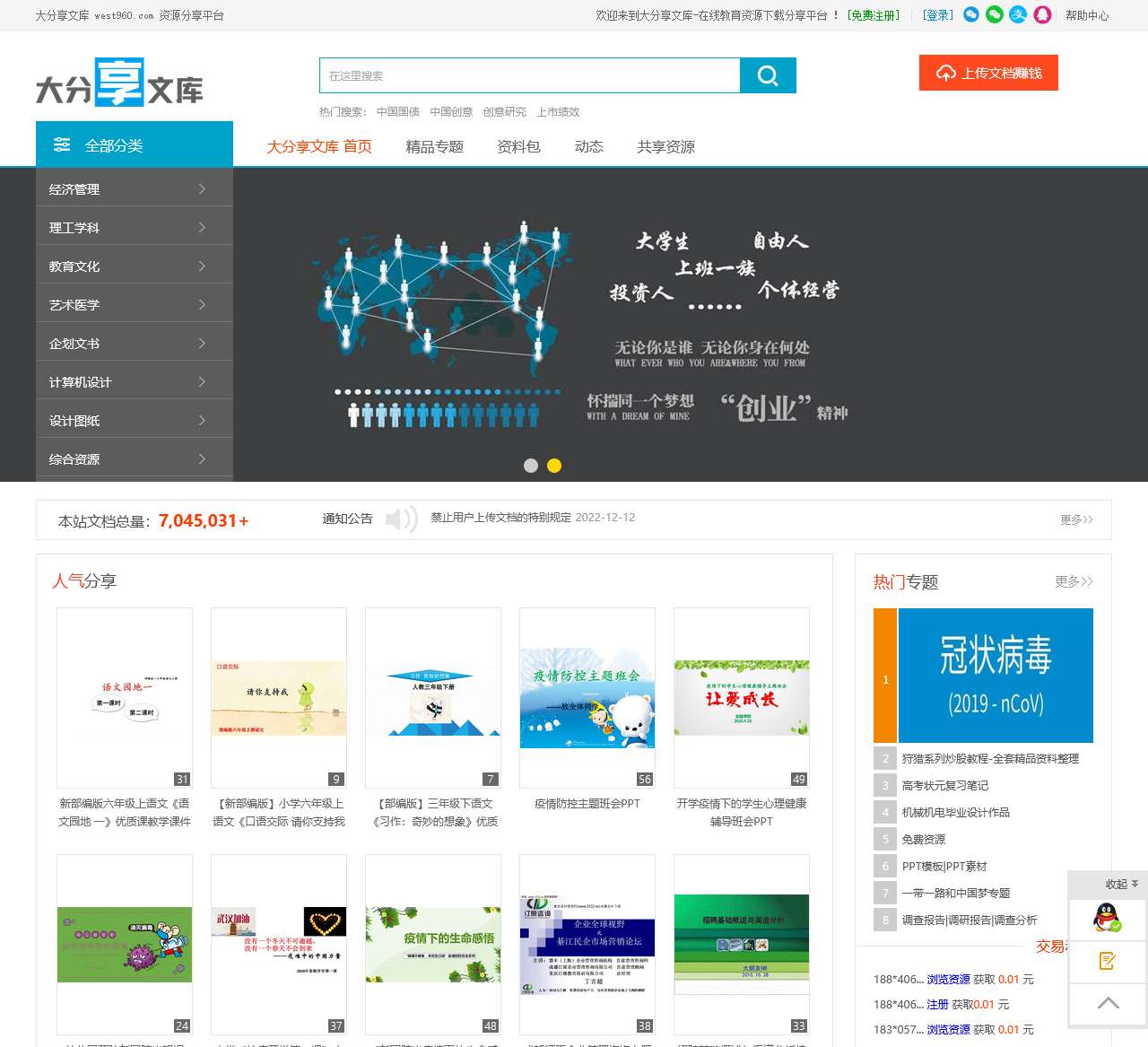This screenshot has height=1047, width=1148.
Task: Open the 让爱成长 document thumbnail
Action: (x=742, y=698)
